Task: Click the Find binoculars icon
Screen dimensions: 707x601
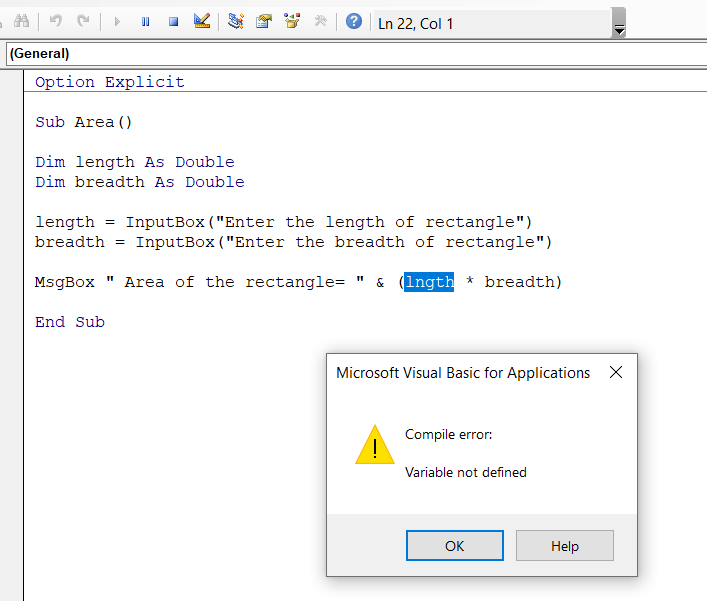Action: [x=21, y=21]
